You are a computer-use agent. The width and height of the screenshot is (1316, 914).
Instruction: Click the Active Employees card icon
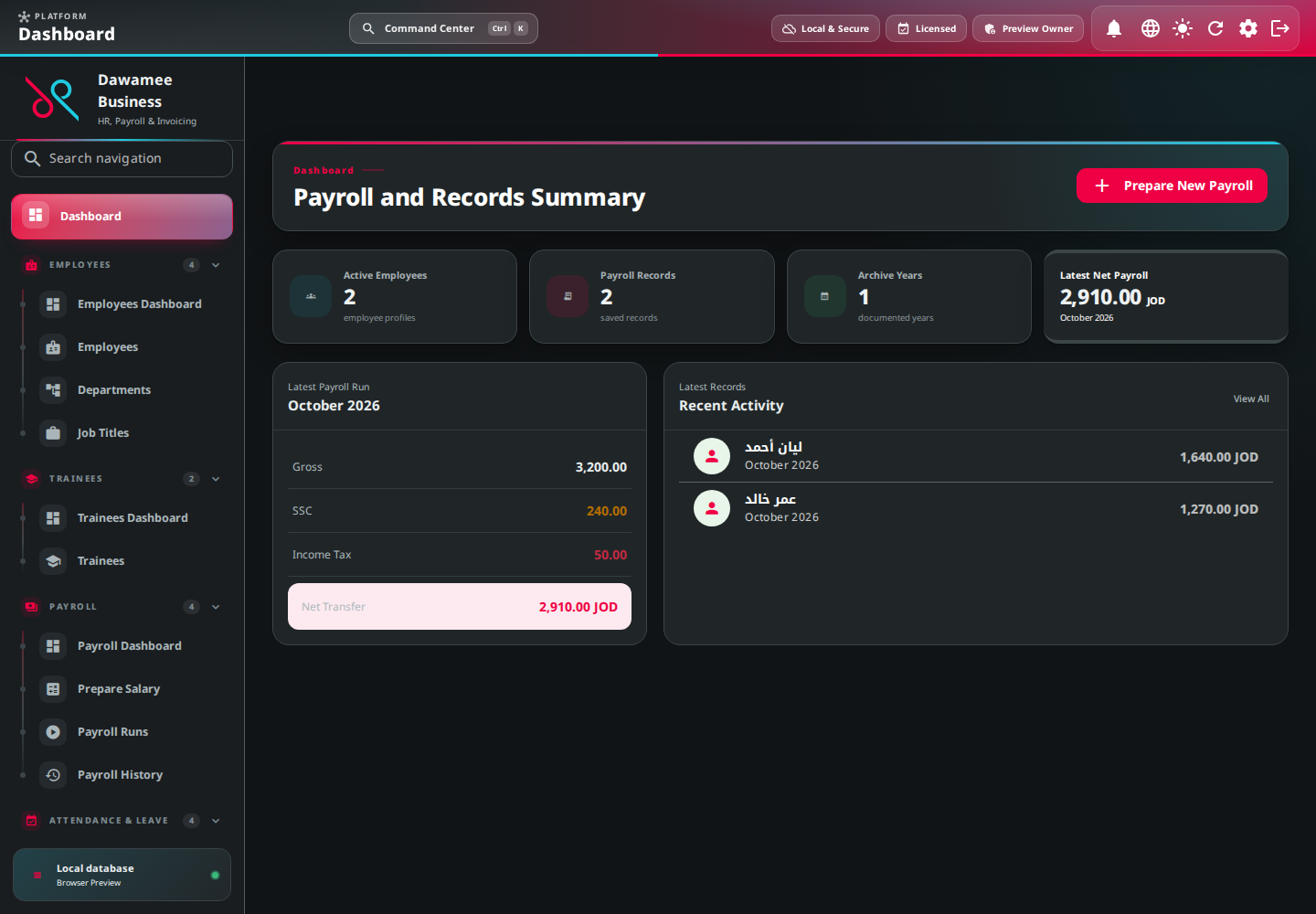tap(311, 296)
